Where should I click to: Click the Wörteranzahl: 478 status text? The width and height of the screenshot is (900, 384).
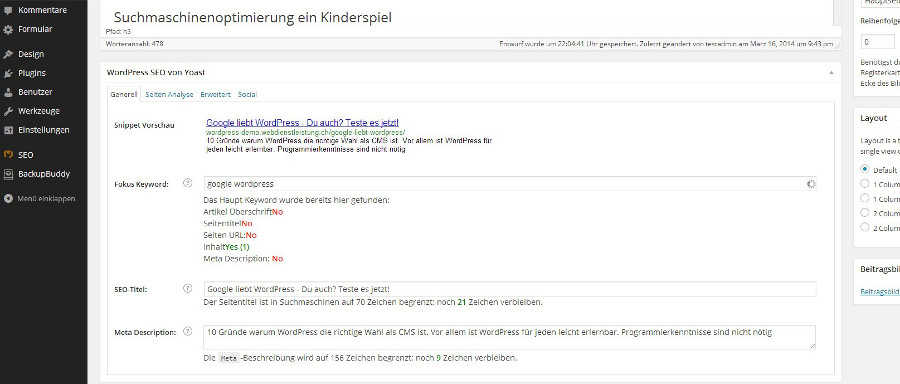tap(135, 44)
